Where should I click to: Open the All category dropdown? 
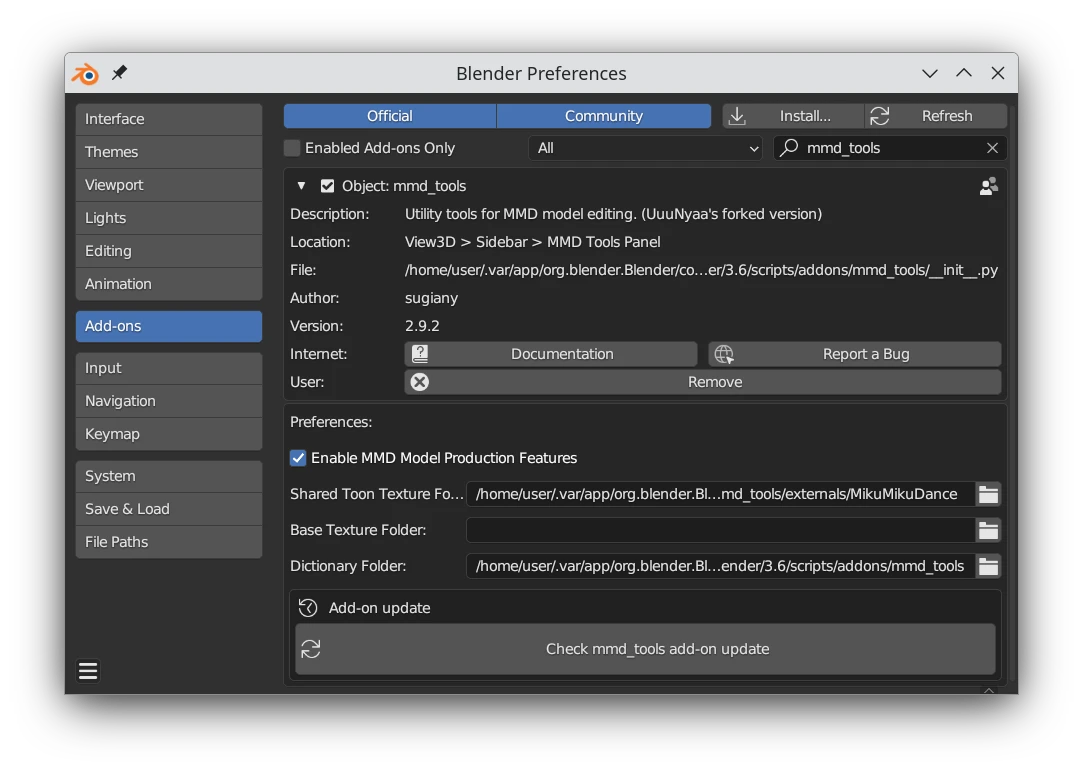click(x=646, y=148)
